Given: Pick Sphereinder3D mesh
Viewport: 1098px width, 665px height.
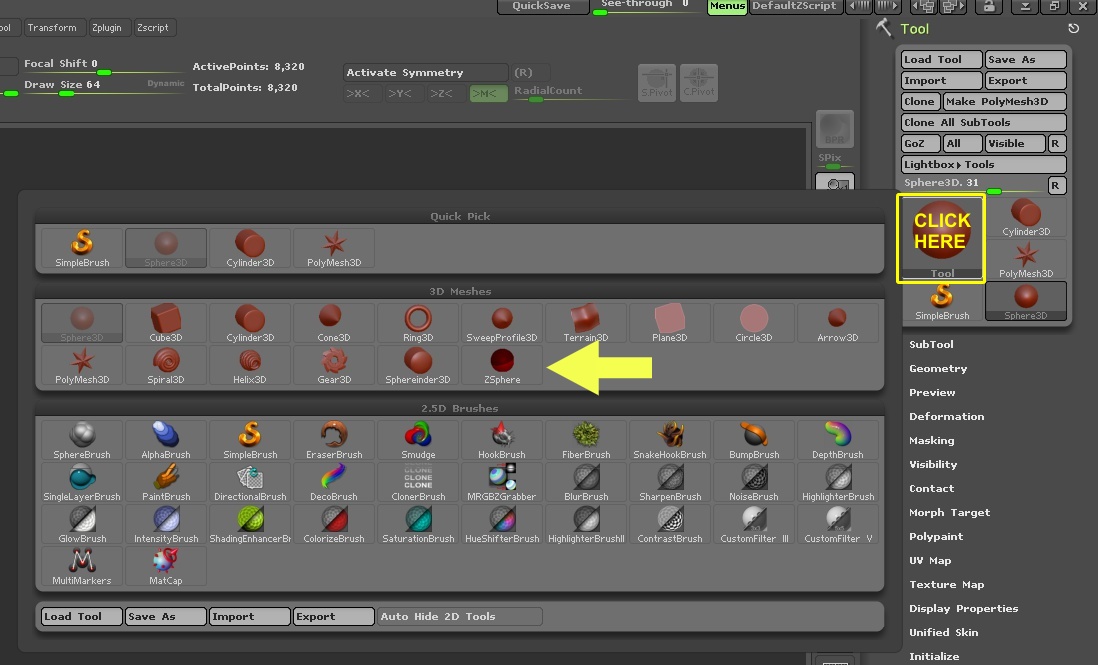Looking at the screenshot, I should (418, 365).
